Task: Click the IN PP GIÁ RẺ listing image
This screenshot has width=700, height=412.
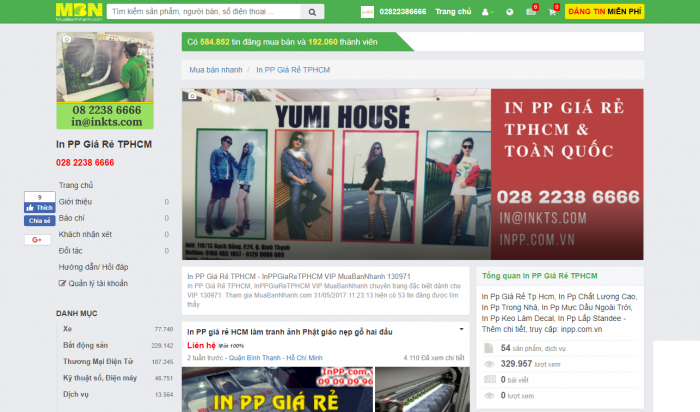Action: click(x=277, y=390)
